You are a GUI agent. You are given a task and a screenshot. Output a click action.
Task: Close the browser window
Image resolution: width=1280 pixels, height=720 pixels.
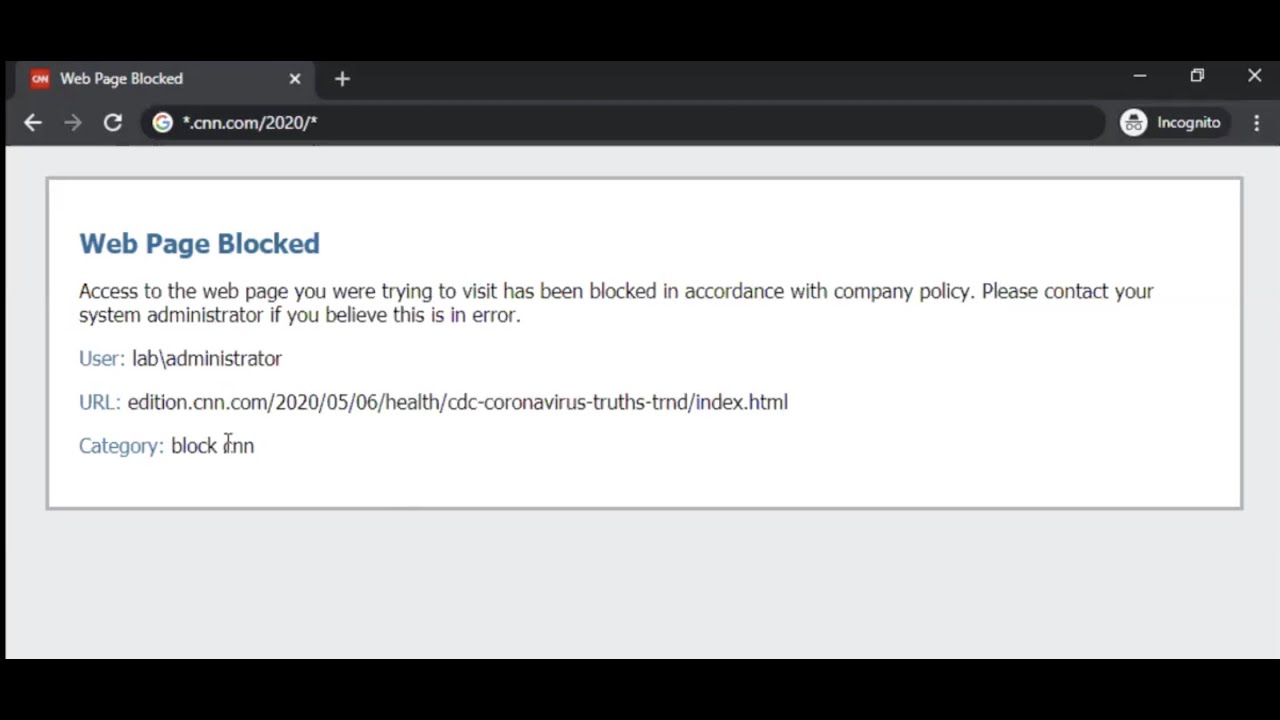pyautogui.click(x=1254, y=76)
